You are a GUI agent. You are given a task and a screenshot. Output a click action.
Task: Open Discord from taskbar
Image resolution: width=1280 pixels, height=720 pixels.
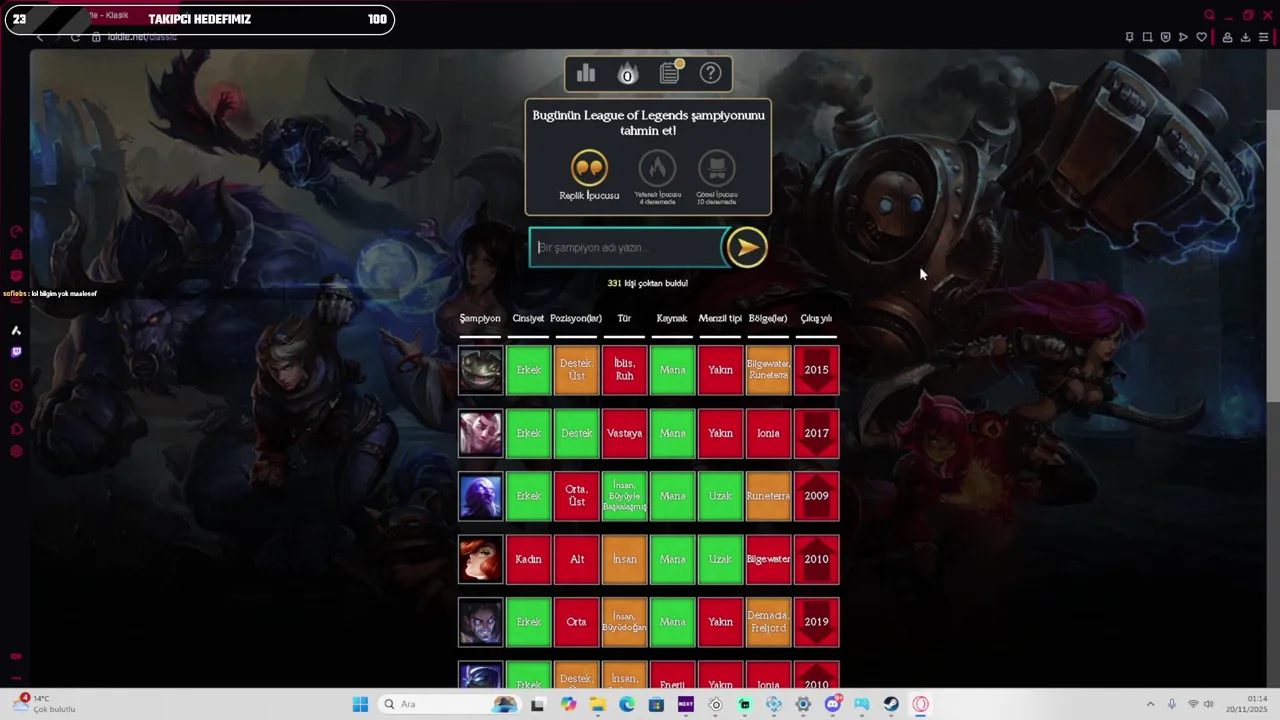[x=833, y=704]
